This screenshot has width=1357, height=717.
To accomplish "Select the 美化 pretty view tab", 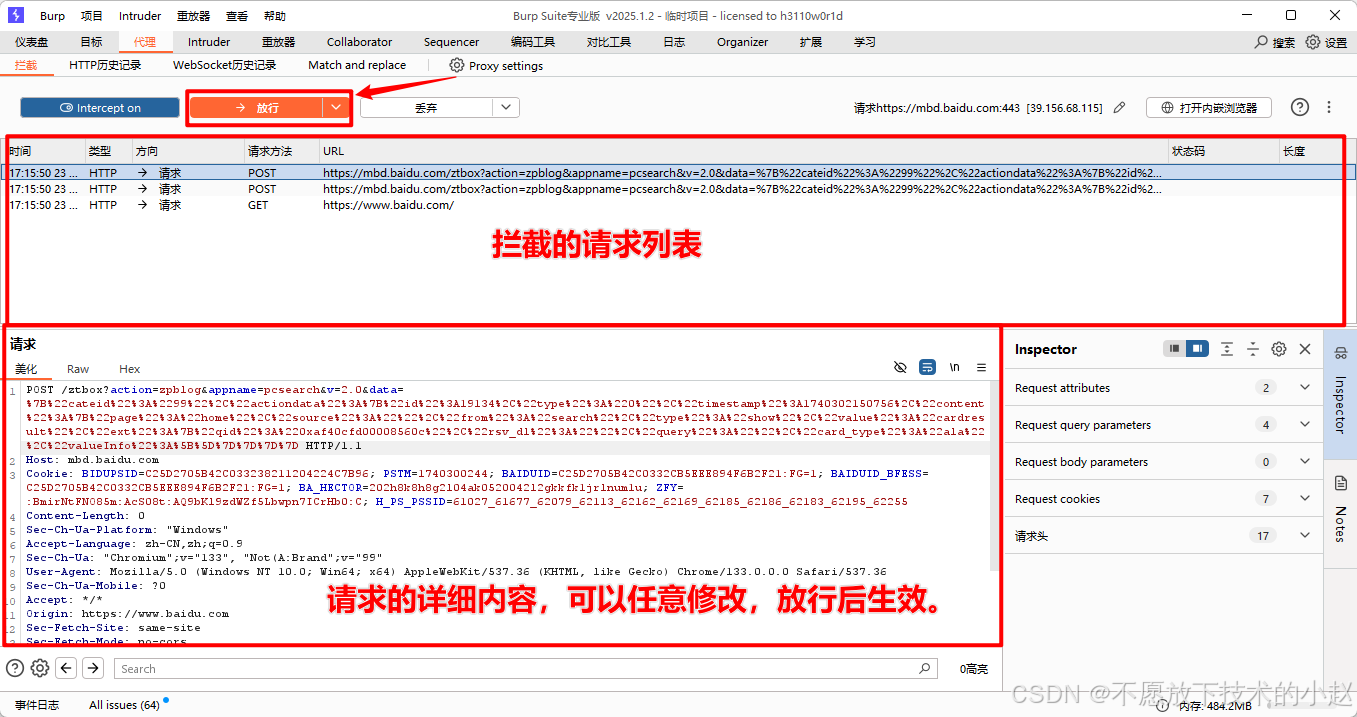I will [26, 369].
